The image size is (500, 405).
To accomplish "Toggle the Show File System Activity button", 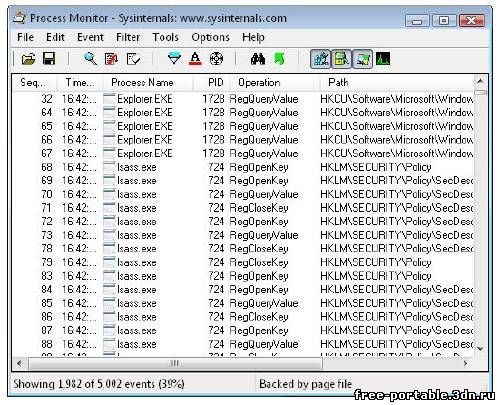I will [x=341, y=59].
